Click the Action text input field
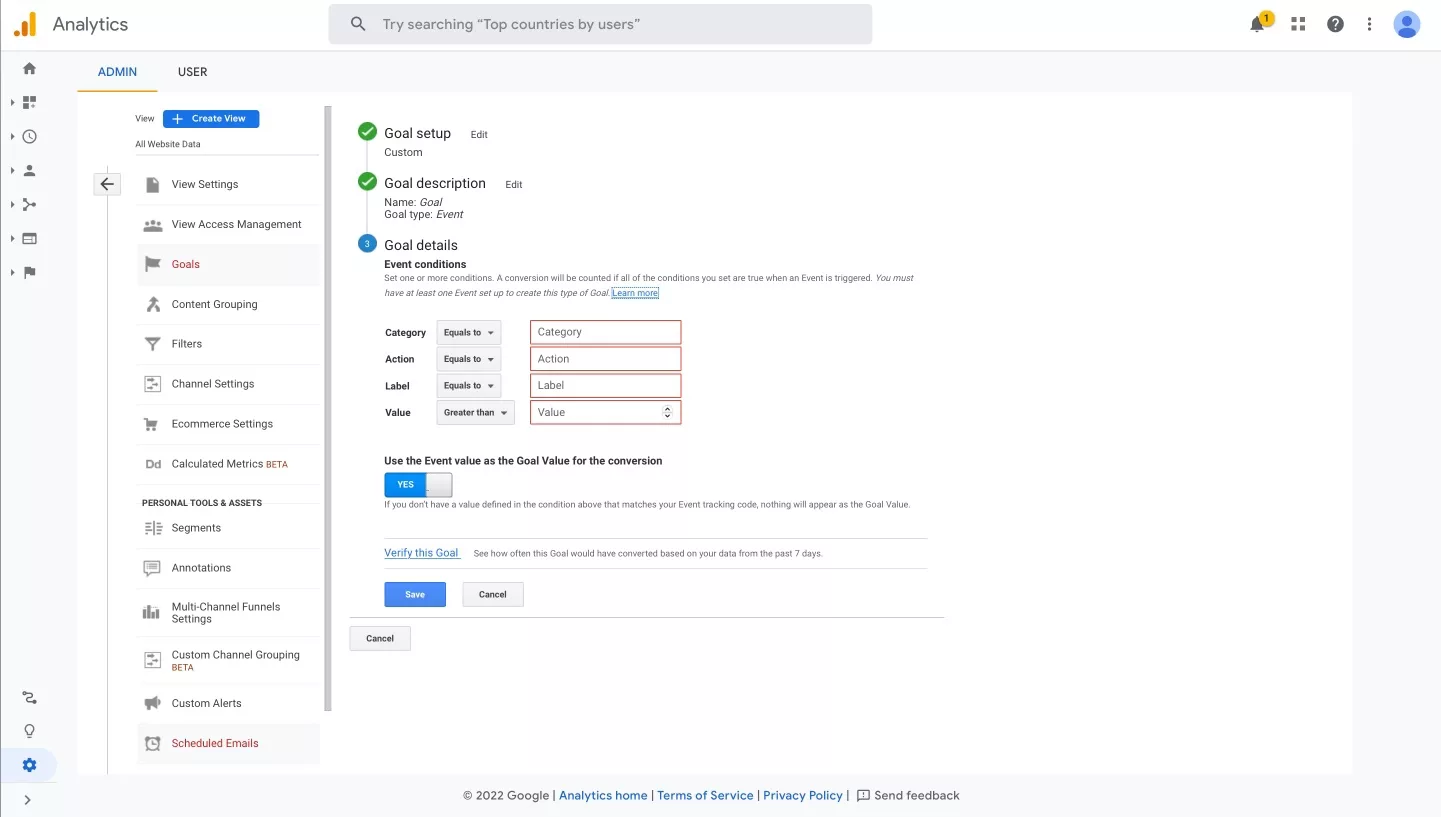The image size is (1441, 817). 605,359
